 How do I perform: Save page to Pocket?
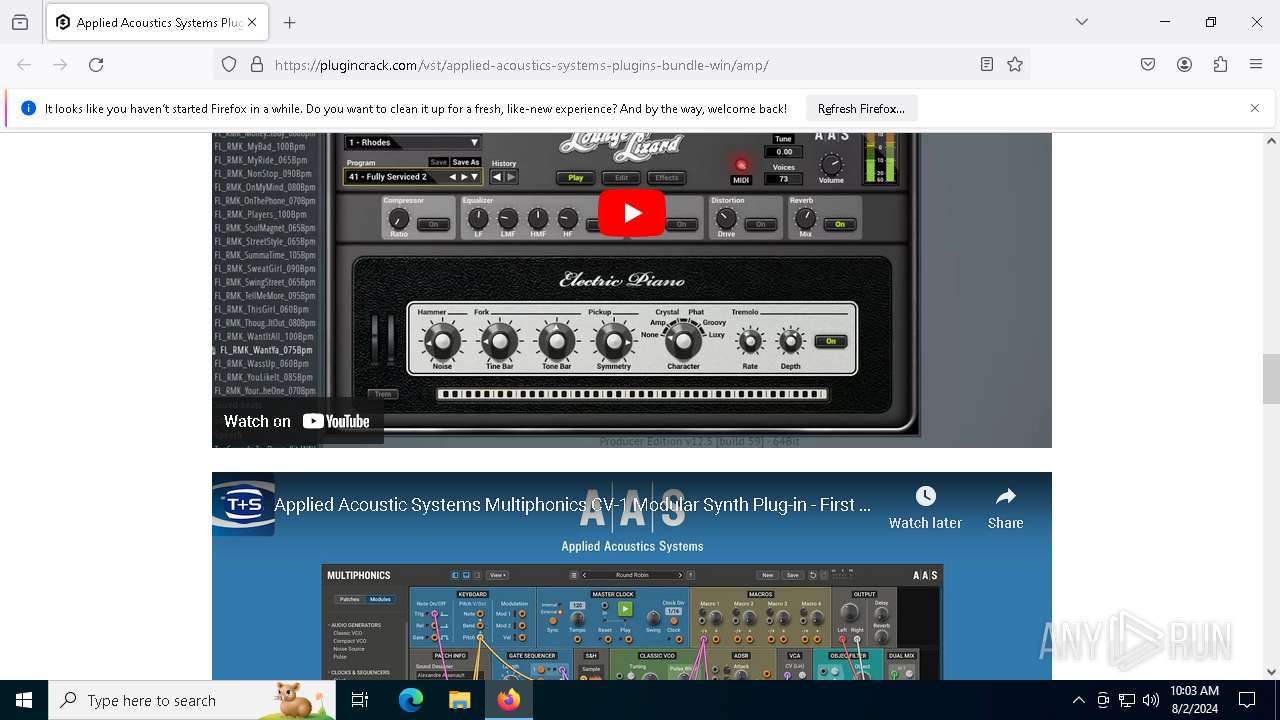[x=1148, y=65]
